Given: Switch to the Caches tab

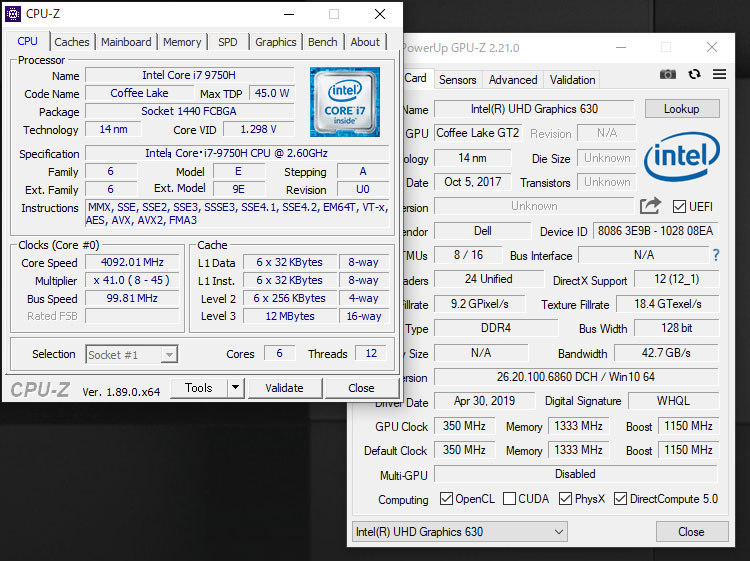Looking at the screenshot, I should [x=72, y=42].
